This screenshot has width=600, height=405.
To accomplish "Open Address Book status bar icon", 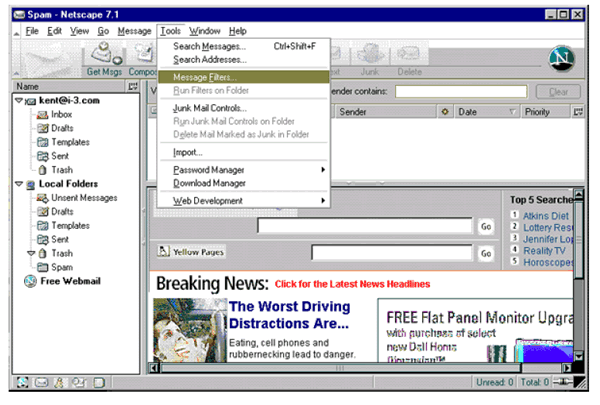I will 78,382.
